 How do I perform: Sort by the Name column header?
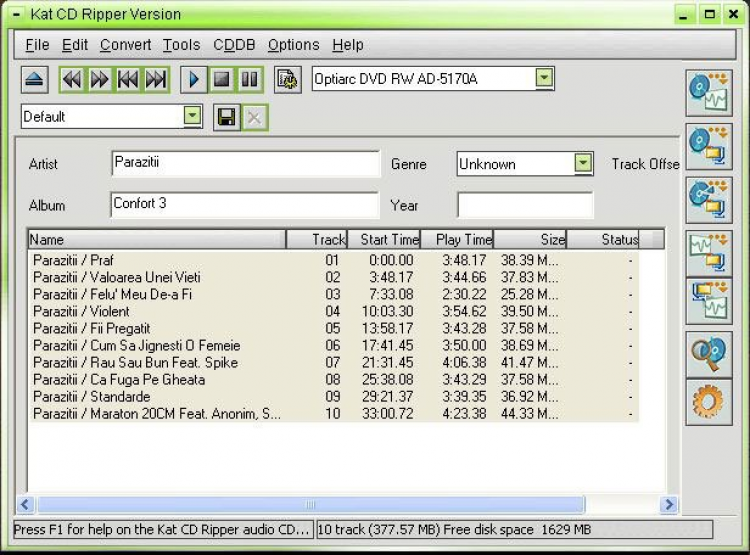coord(157,239)
